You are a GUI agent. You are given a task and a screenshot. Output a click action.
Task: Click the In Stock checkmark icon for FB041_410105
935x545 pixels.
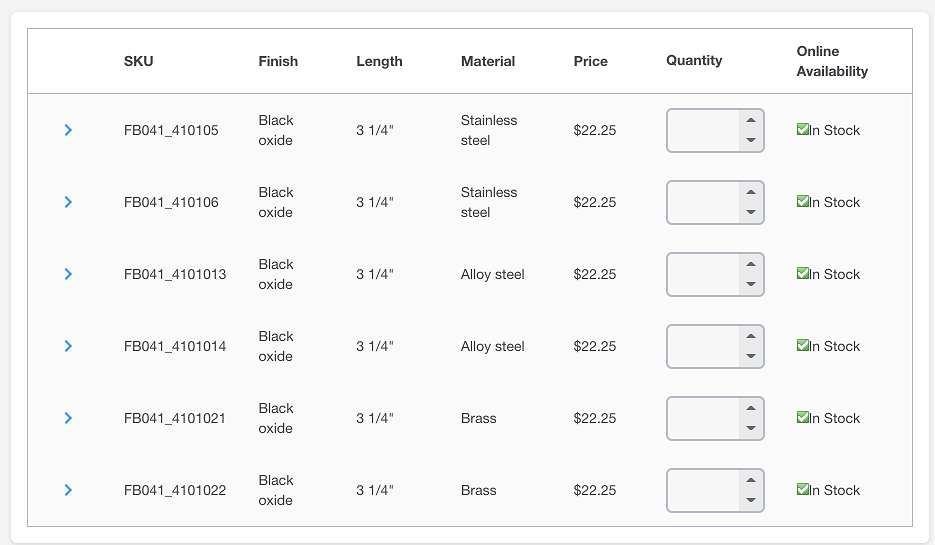pyautogui.click(x=803, y=129)
